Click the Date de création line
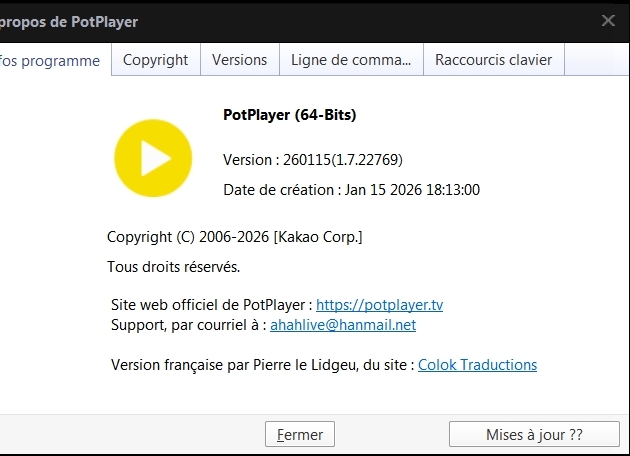This screenshot has width=630, height=456. coord(351,190)
